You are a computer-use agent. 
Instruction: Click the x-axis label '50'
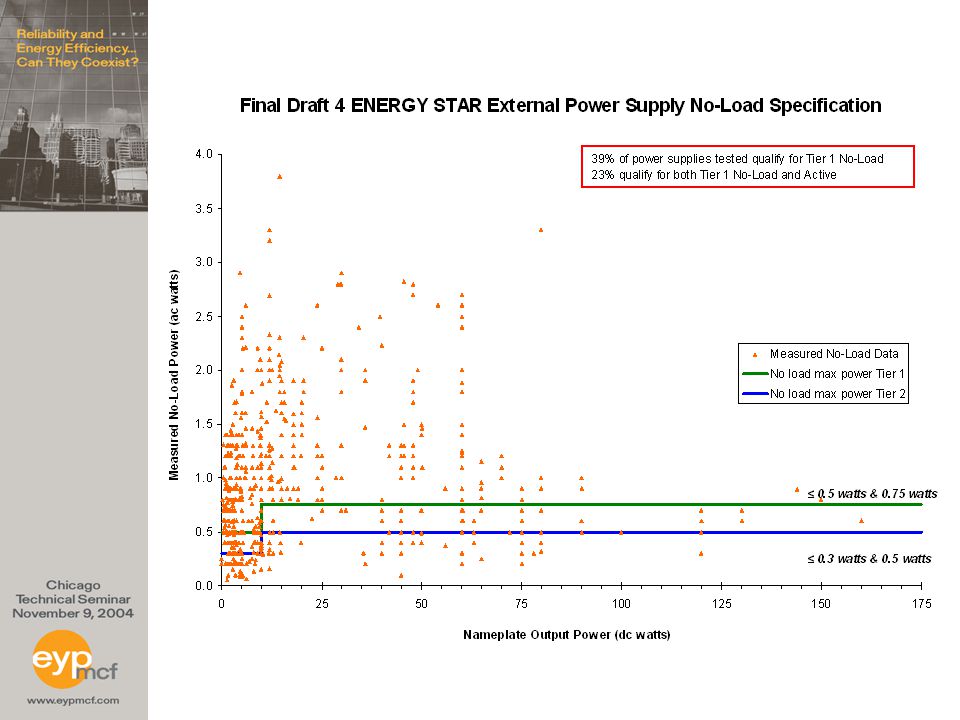[x=421, y=604]
